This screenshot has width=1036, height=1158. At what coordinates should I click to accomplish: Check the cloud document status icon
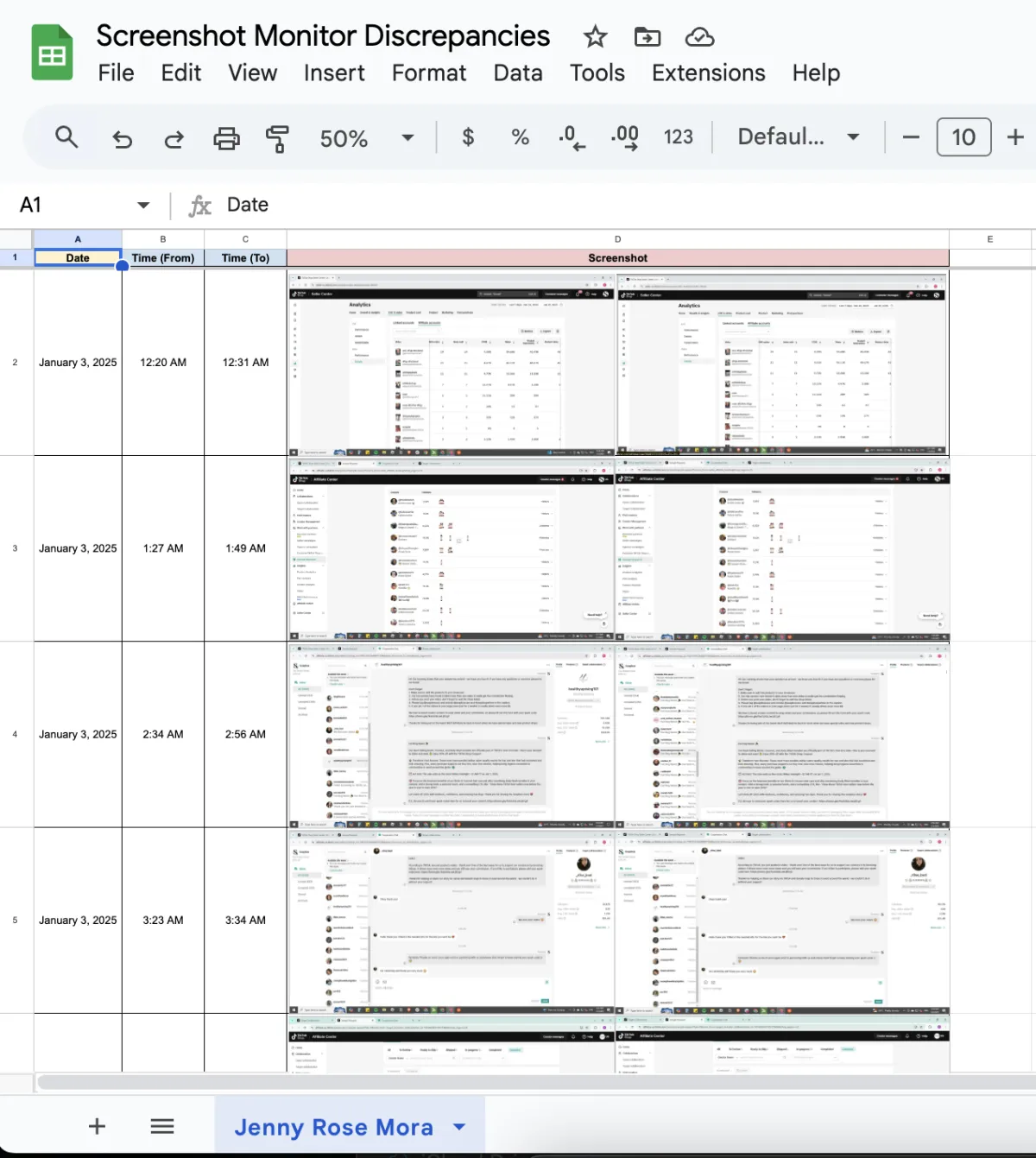click(699, 37)
